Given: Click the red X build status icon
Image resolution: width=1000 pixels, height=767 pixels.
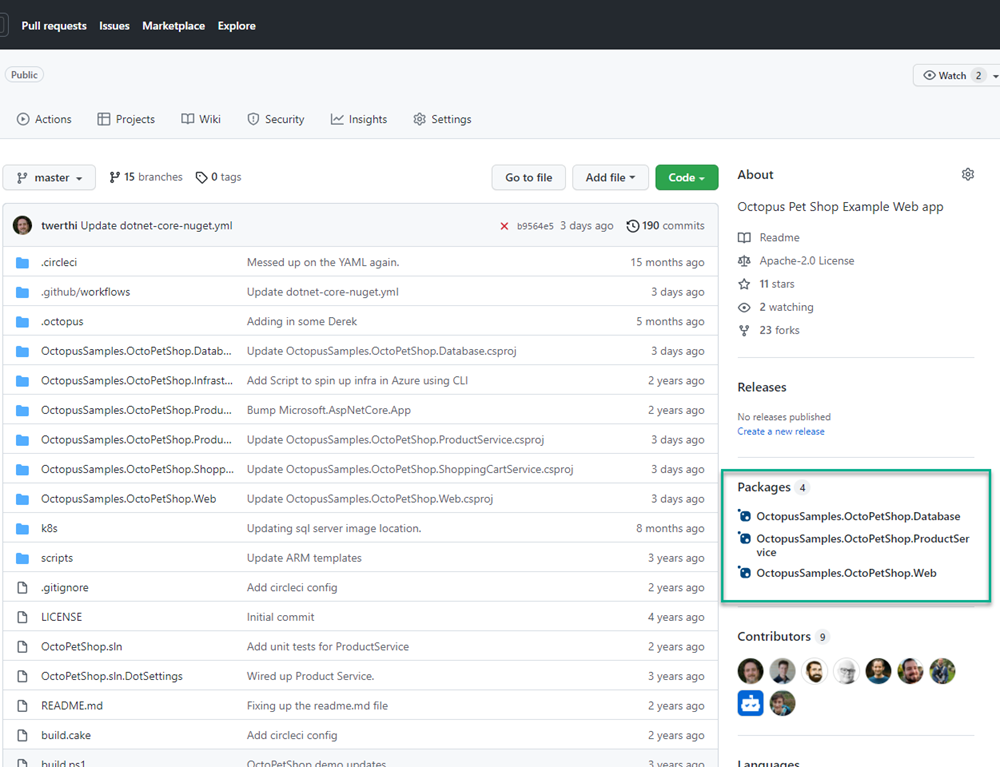Looking at the screenshot, I should pyautogui.click(x=504, y=225).
